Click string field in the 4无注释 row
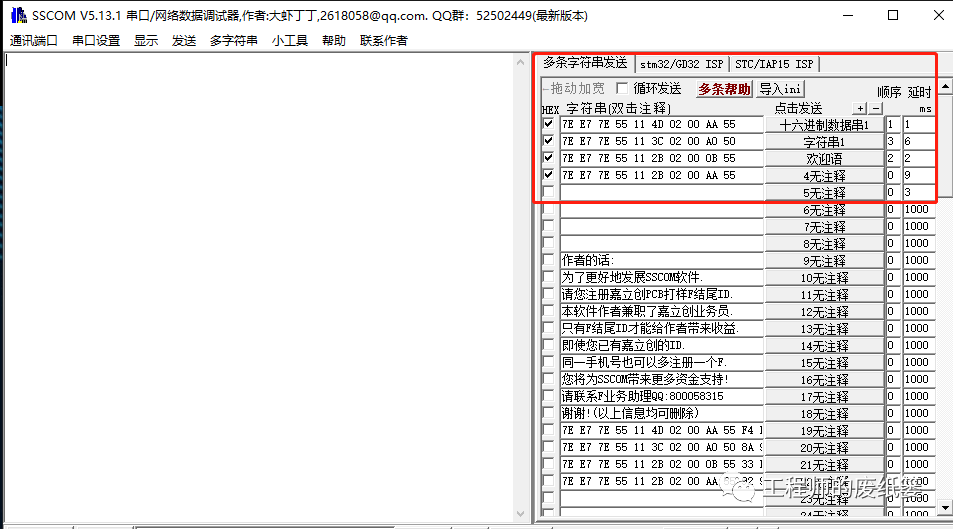This screenshot has height=529, width=953. click(x=661, y=175)
